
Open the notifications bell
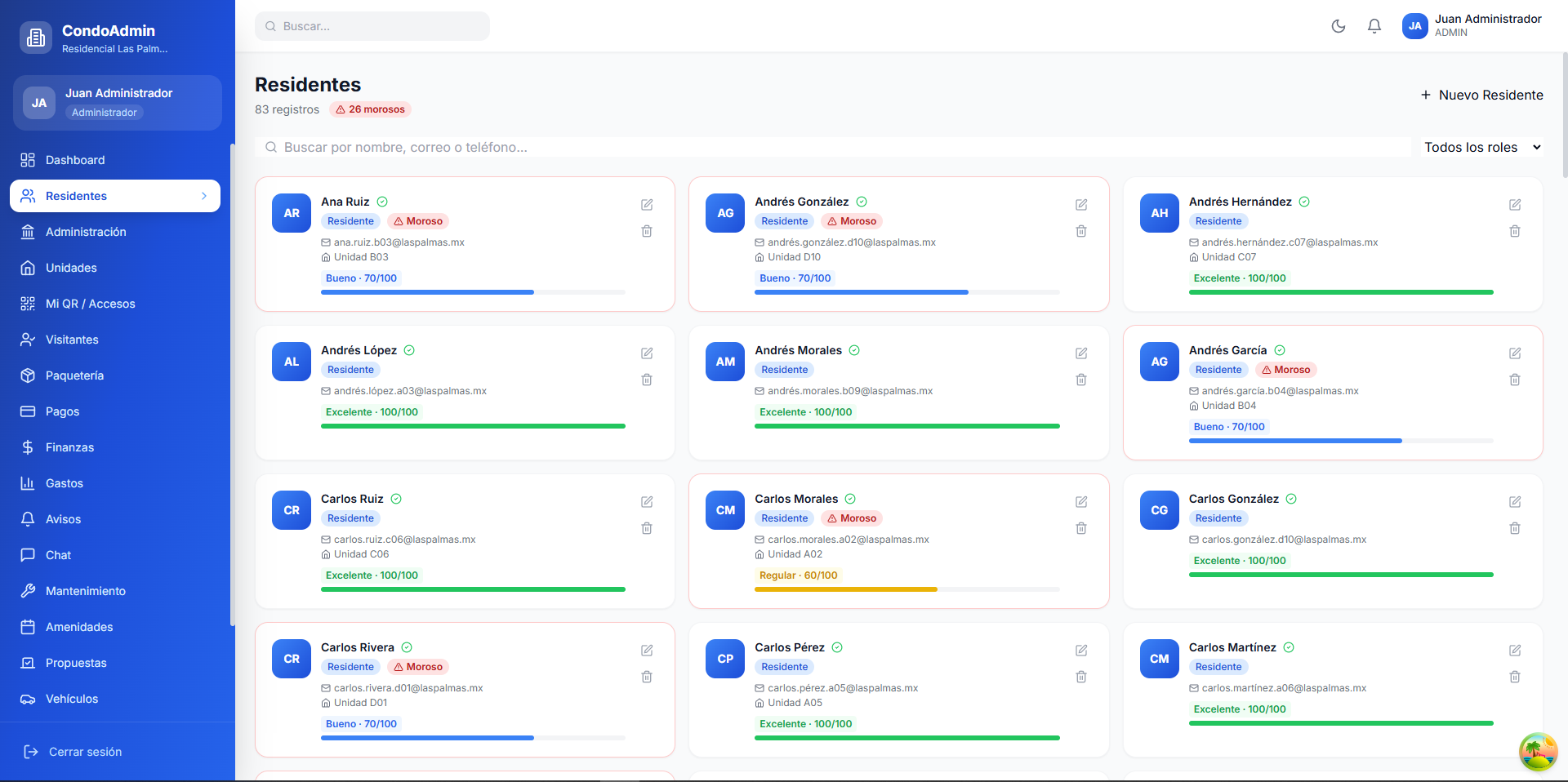tap(1374, 26)
